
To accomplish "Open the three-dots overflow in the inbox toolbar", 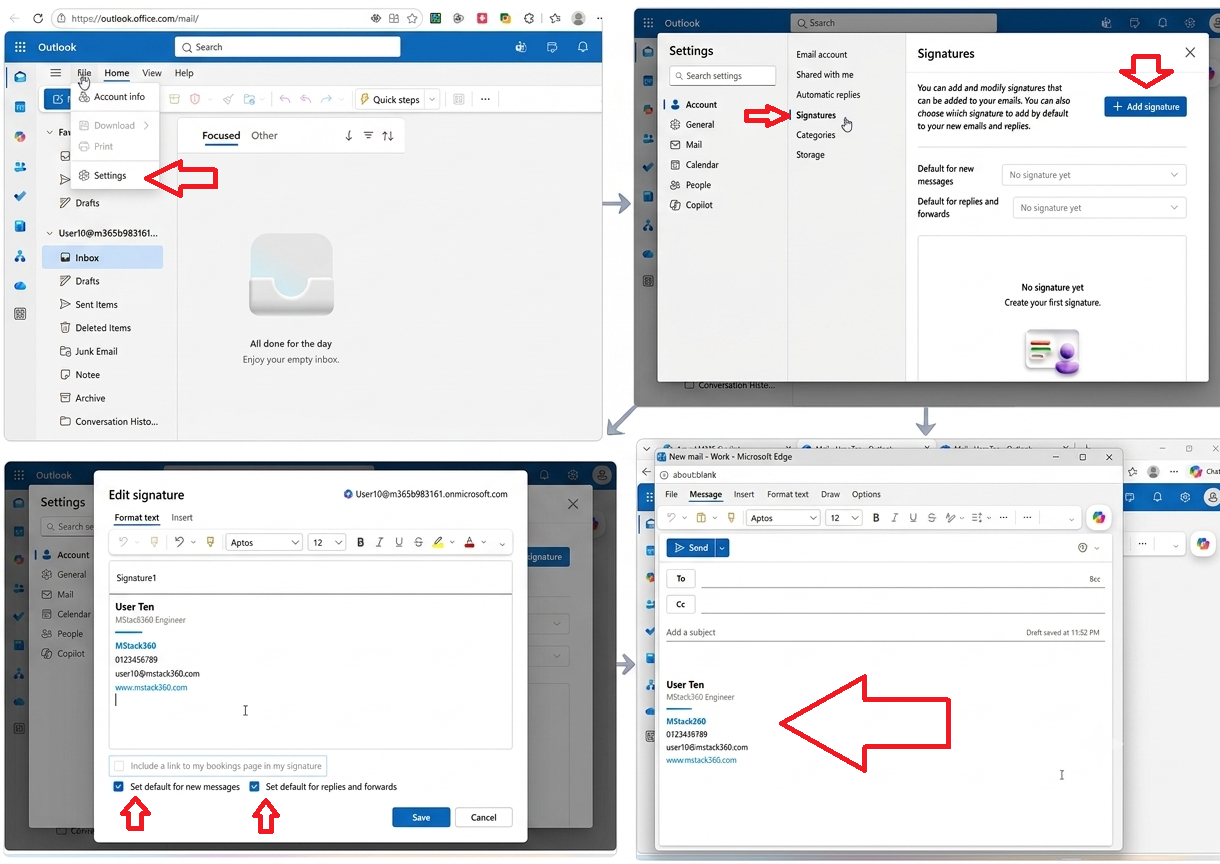I will tap(485, 99).
